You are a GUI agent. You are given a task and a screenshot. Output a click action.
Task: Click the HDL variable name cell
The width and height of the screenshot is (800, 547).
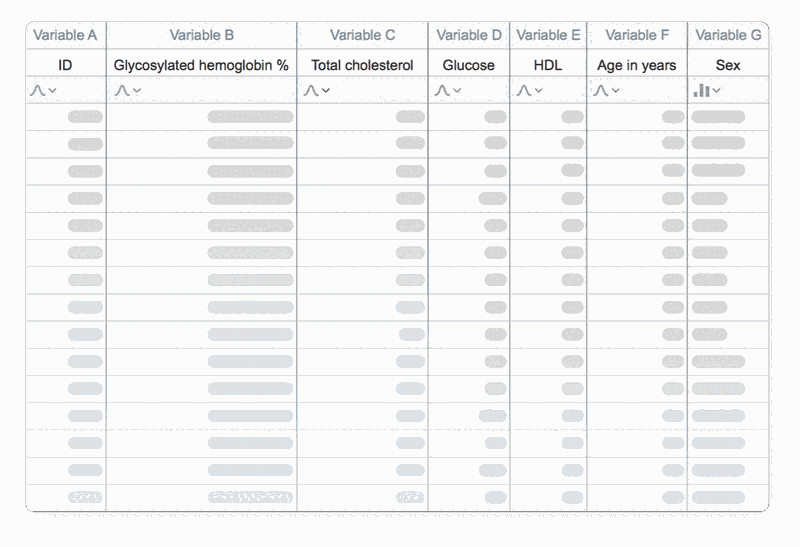[x=548, y=65]
